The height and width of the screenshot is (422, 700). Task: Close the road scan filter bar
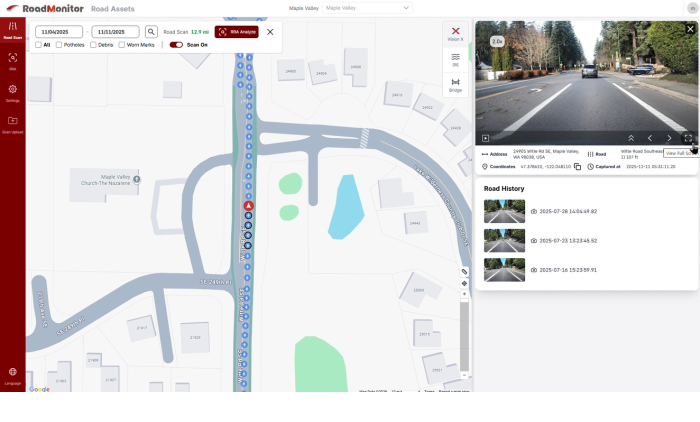270,32
